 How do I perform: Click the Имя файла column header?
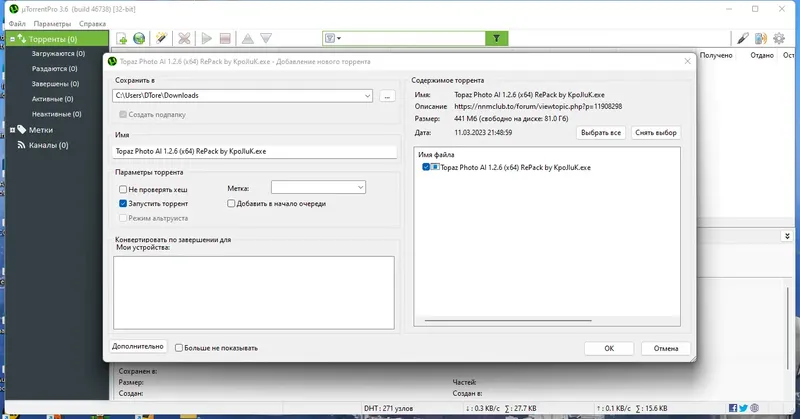click(436, 155)
